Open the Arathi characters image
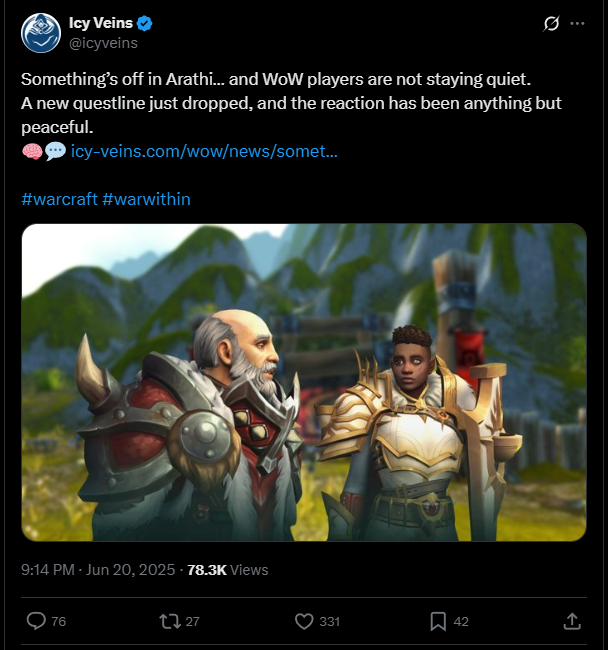Image resolution: width=608 pixels, height=650 pixels. click(304, 382)
